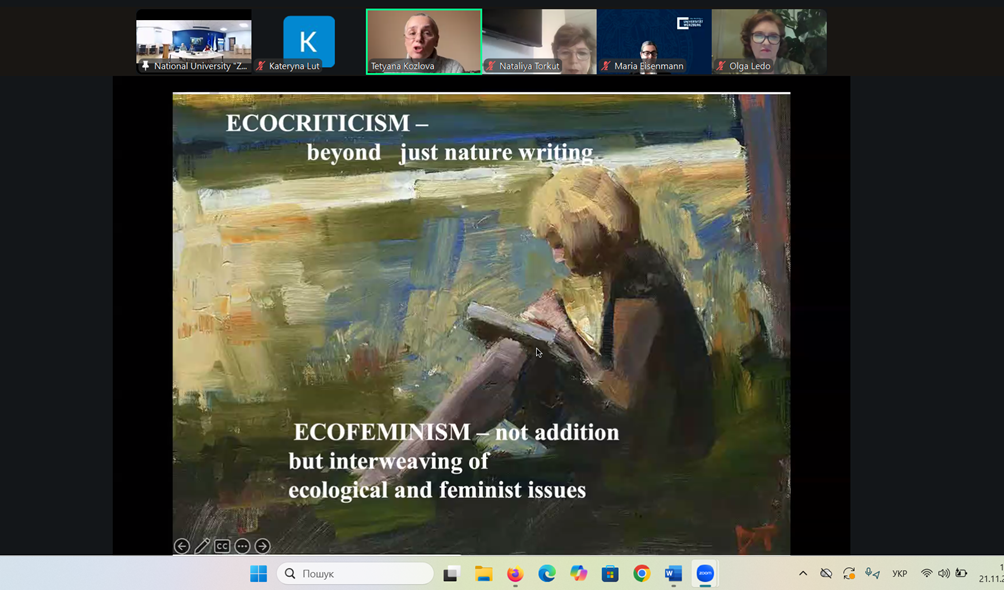Select Tetyana Kozlova's video thumbnail

[424, 40]
